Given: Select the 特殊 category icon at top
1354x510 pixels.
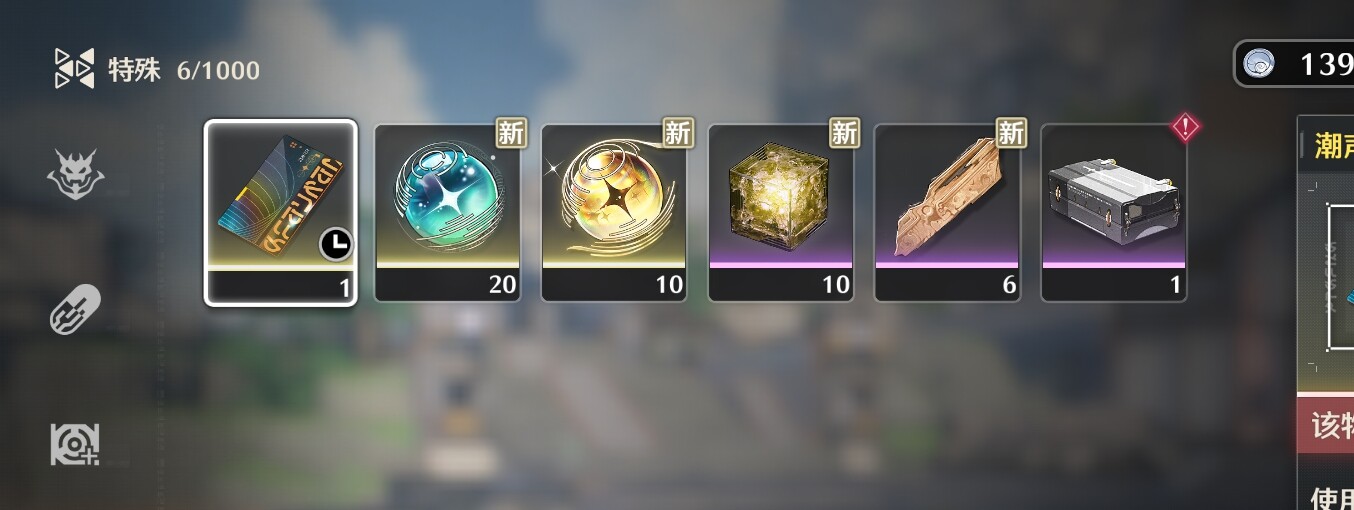Looking at the screenshot, I should click(x=74, y=69).
